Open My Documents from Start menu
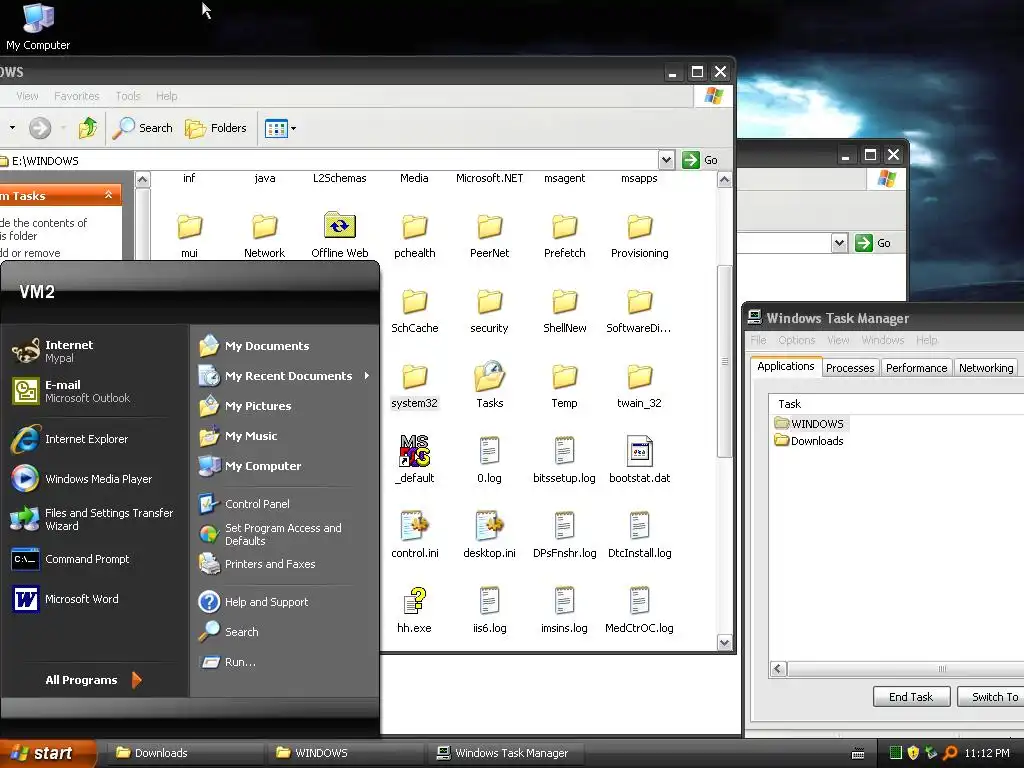 tap(254, 345)
